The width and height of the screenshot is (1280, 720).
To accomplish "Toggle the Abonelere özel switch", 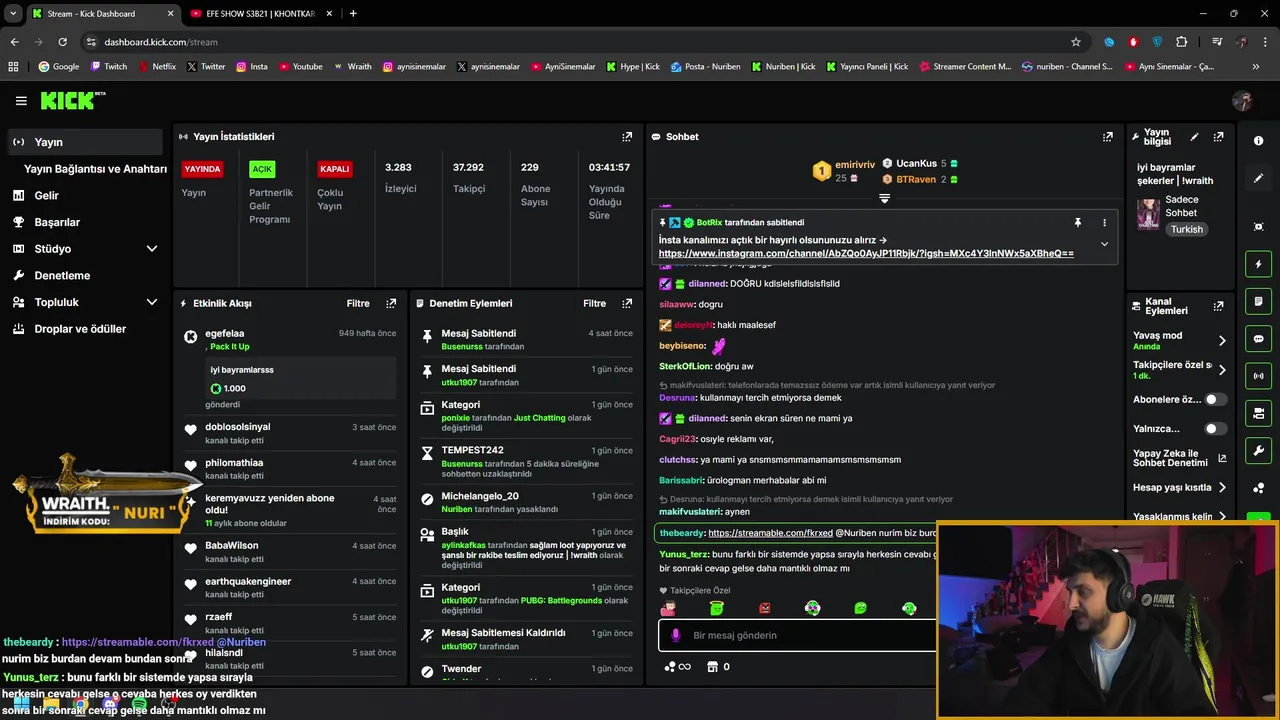I will pyautogui.click(x=1215, y=399).
